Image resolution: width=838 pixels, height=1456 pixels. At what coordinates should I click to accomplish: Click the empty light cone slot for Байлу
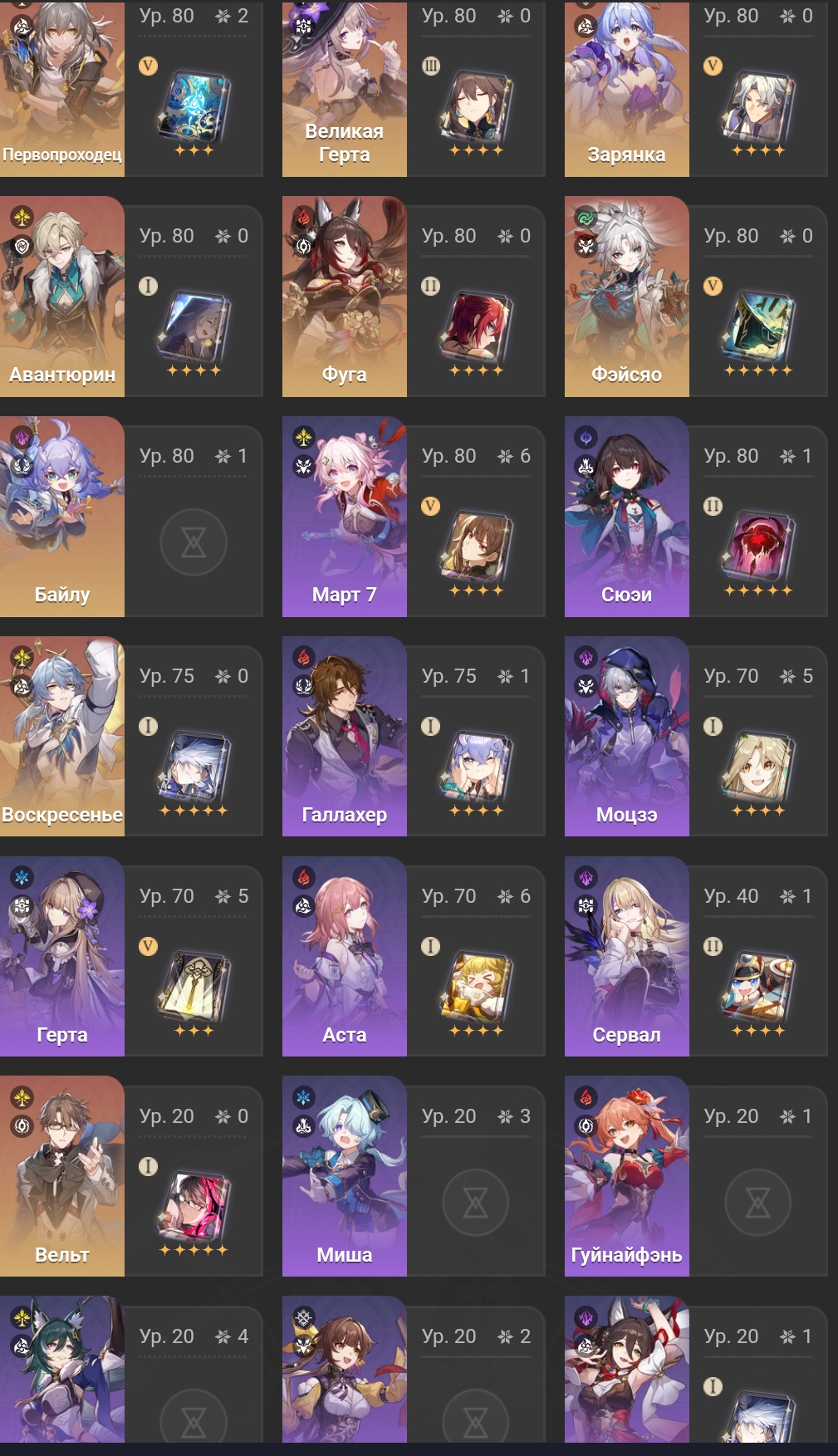click(x=194, y=543)
